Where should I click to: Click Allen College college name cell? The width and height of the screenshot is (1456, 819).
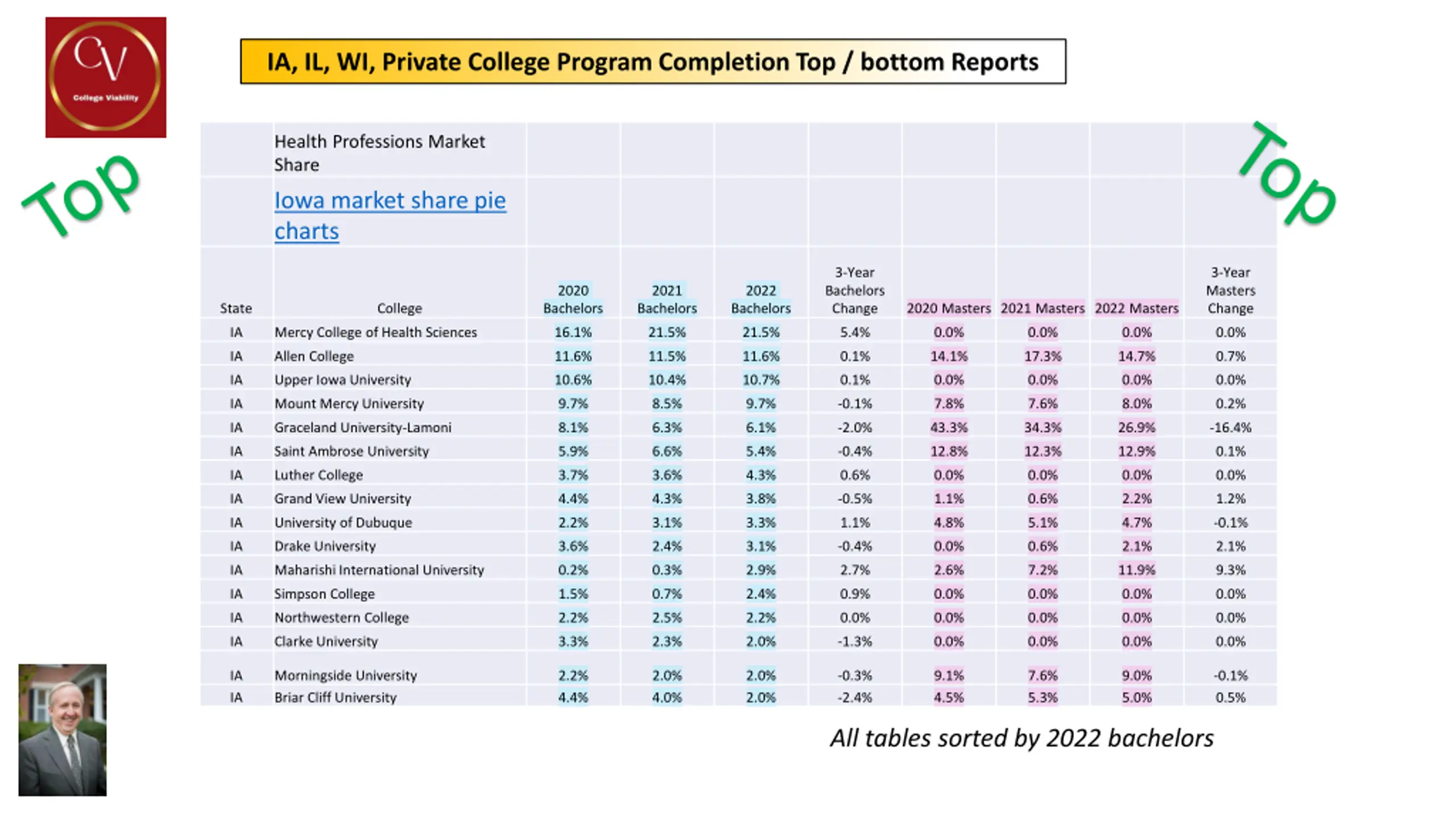314,356
